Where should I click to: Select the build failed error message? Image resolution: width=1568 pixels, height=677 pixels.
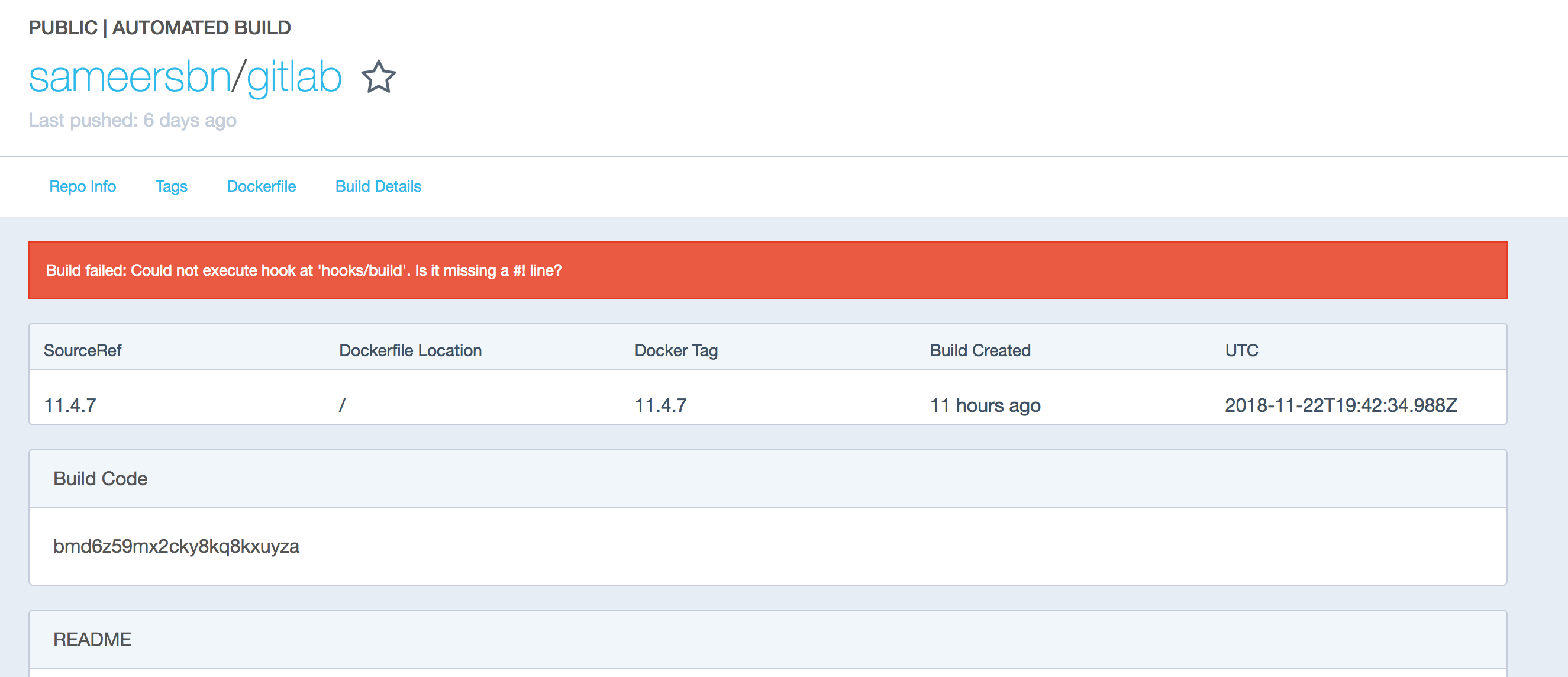point(304,270)
